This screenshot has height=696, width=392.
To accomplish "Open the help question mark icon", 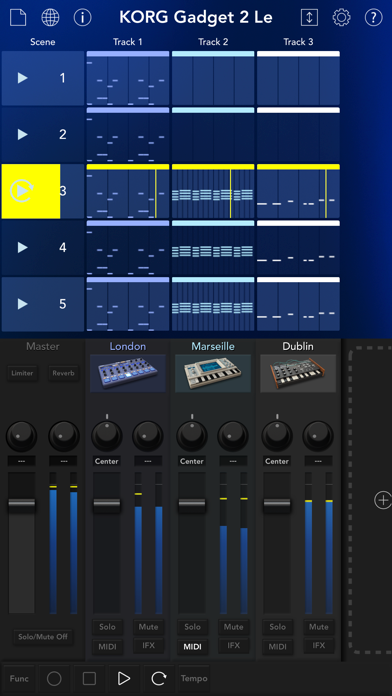I will (x=373, y=17).
